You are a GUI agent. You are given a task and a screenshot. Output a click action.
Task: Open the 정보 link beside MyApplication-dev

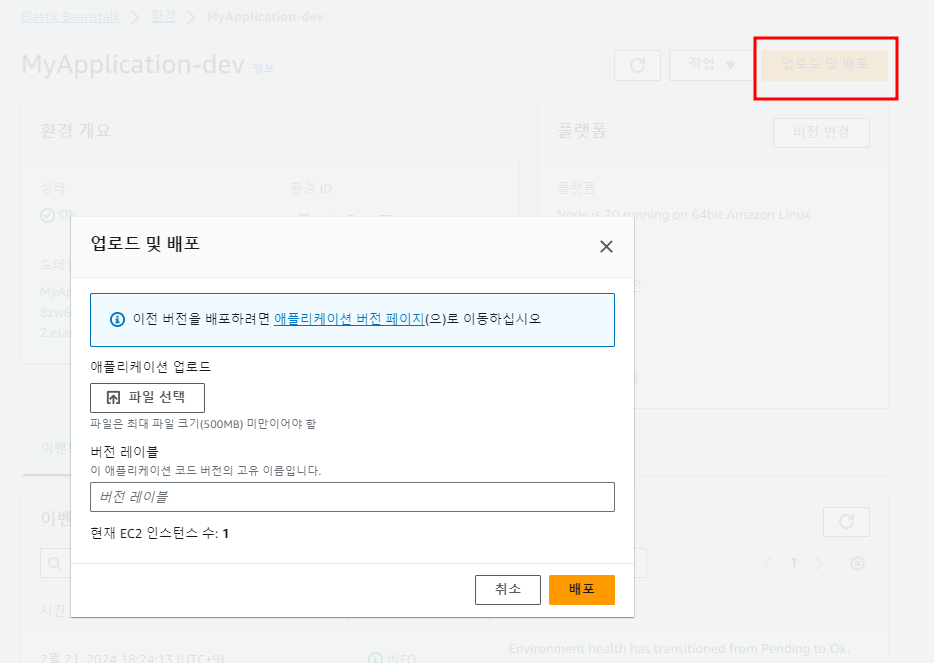click(x=263, y=69)
